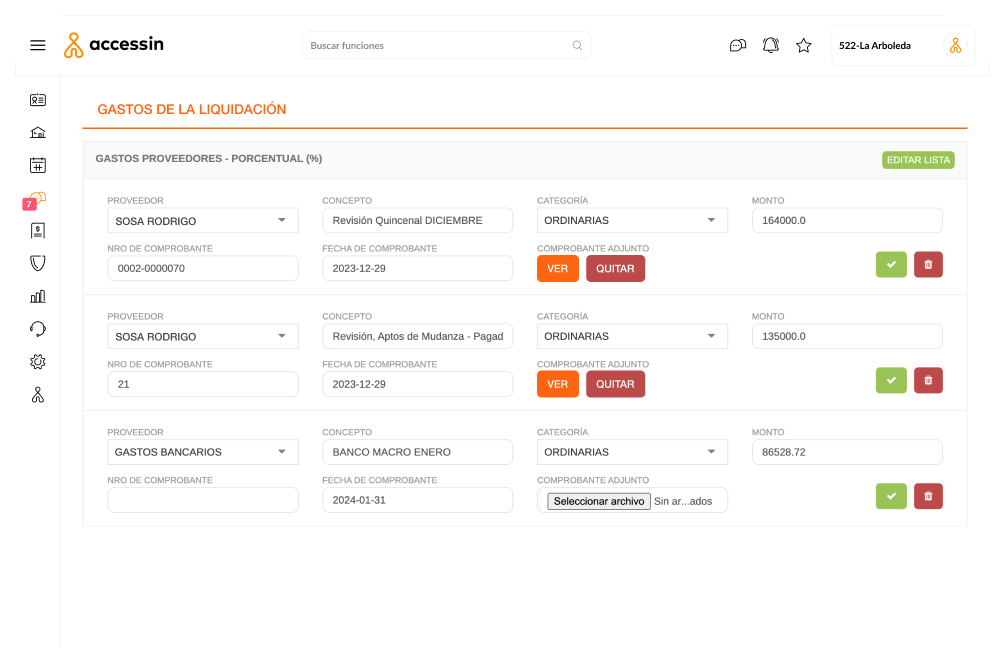Open the calendar icon in sidebar
Viewport: 1005px width, 664px height.
[x=38, y=165]
